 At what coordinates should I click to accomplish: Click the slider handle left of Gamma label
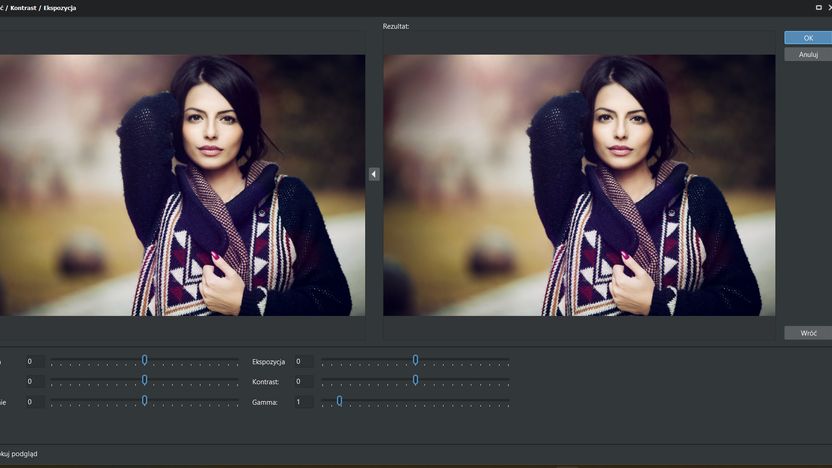144,401
